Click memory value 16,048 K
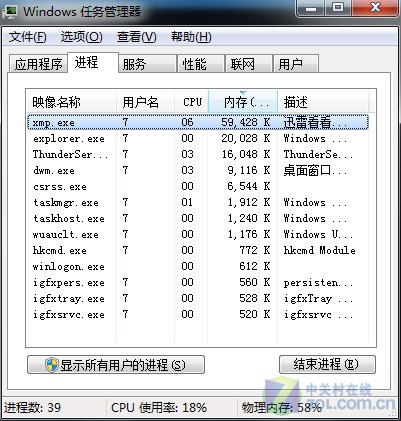 click(x=246, y=154)
